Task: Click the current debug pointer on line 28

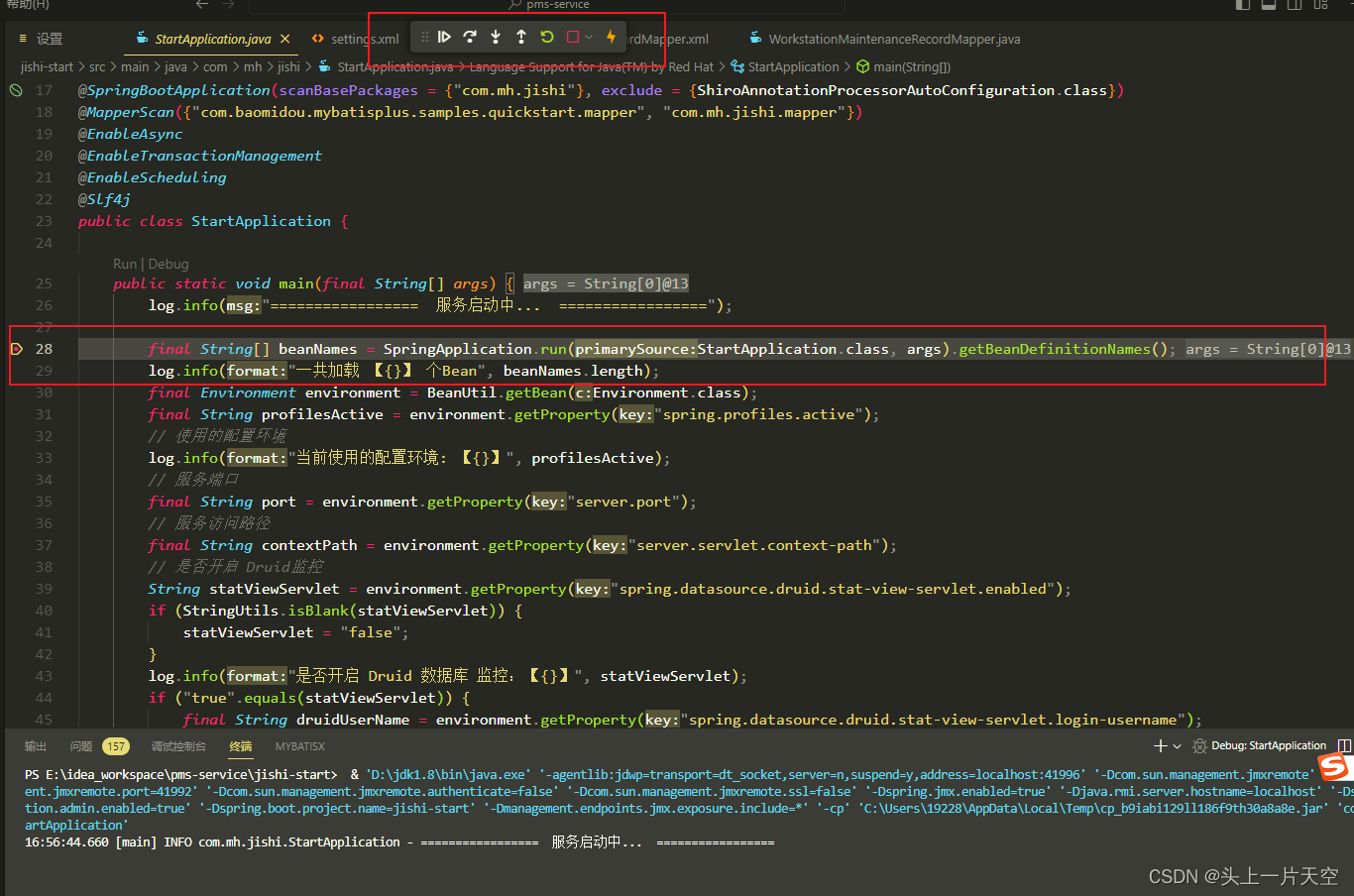Action: point(16,349)
